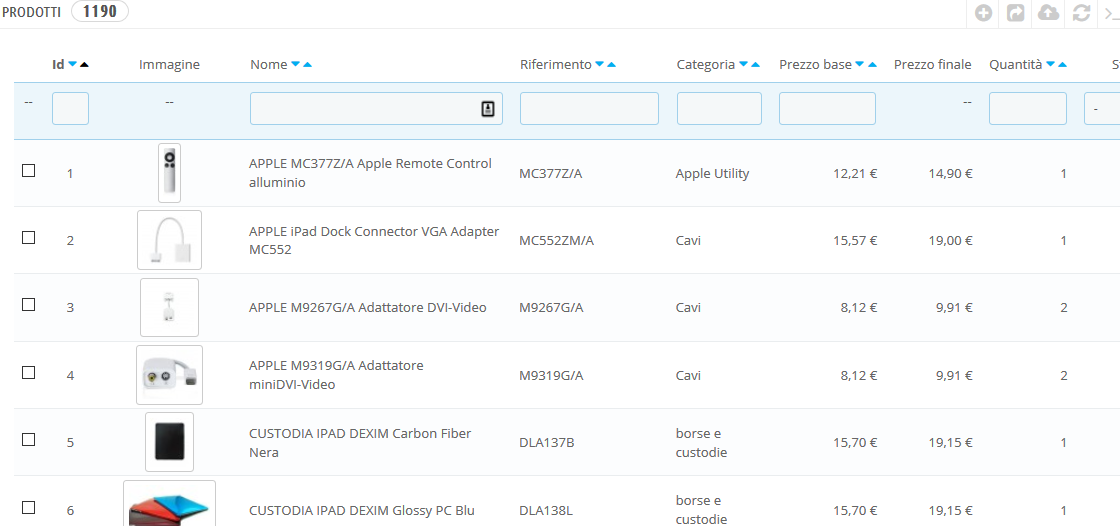Select checkbox for APPLE M9267G/A row
1120x526 pixels.
tap(29, 305)
